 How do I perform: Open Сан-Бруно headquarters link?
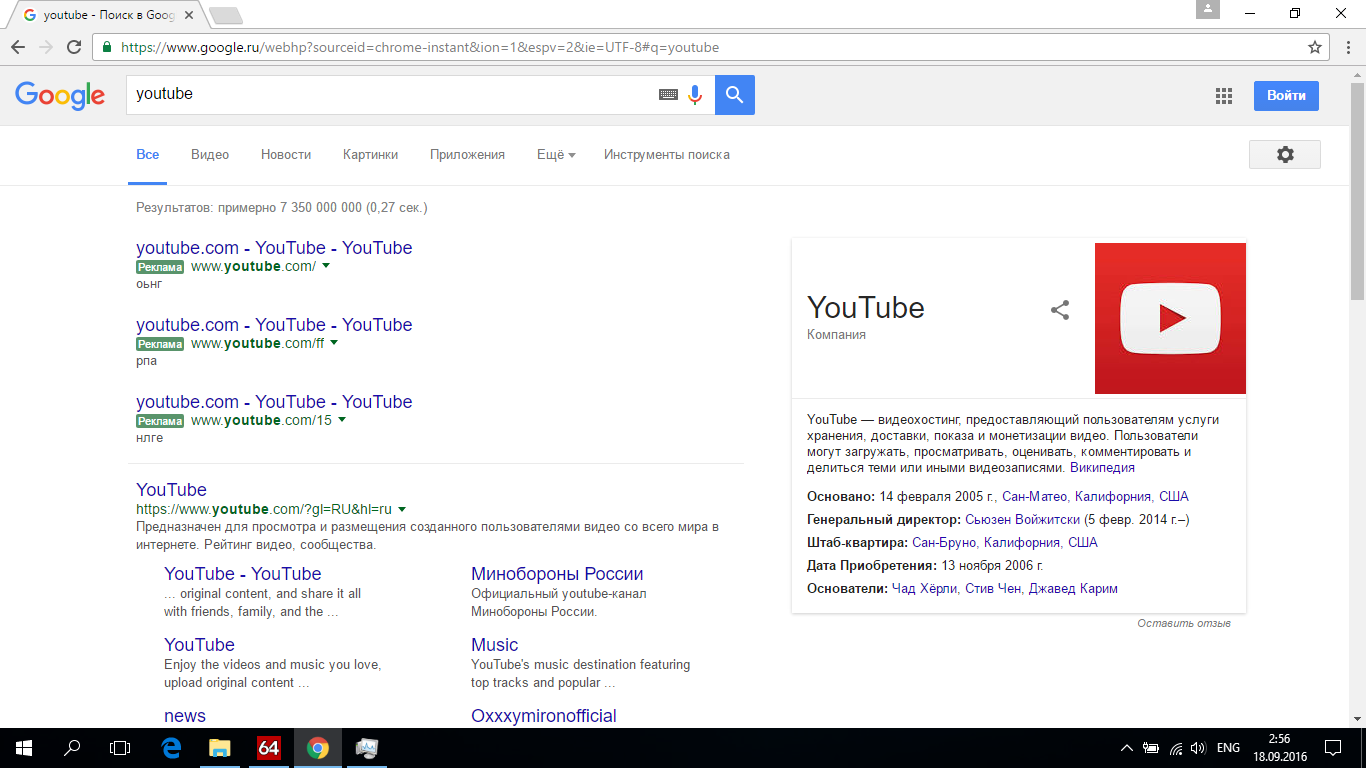(x=946, y=543)
